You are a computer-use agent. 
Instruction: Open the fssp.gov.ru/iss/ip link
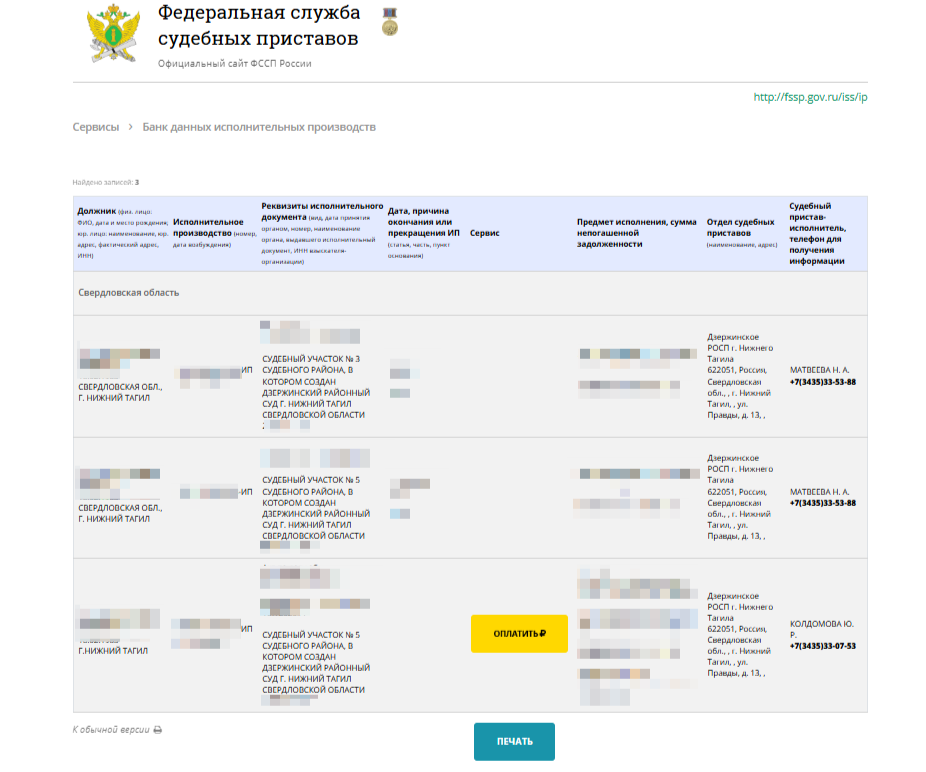[810, 97]
